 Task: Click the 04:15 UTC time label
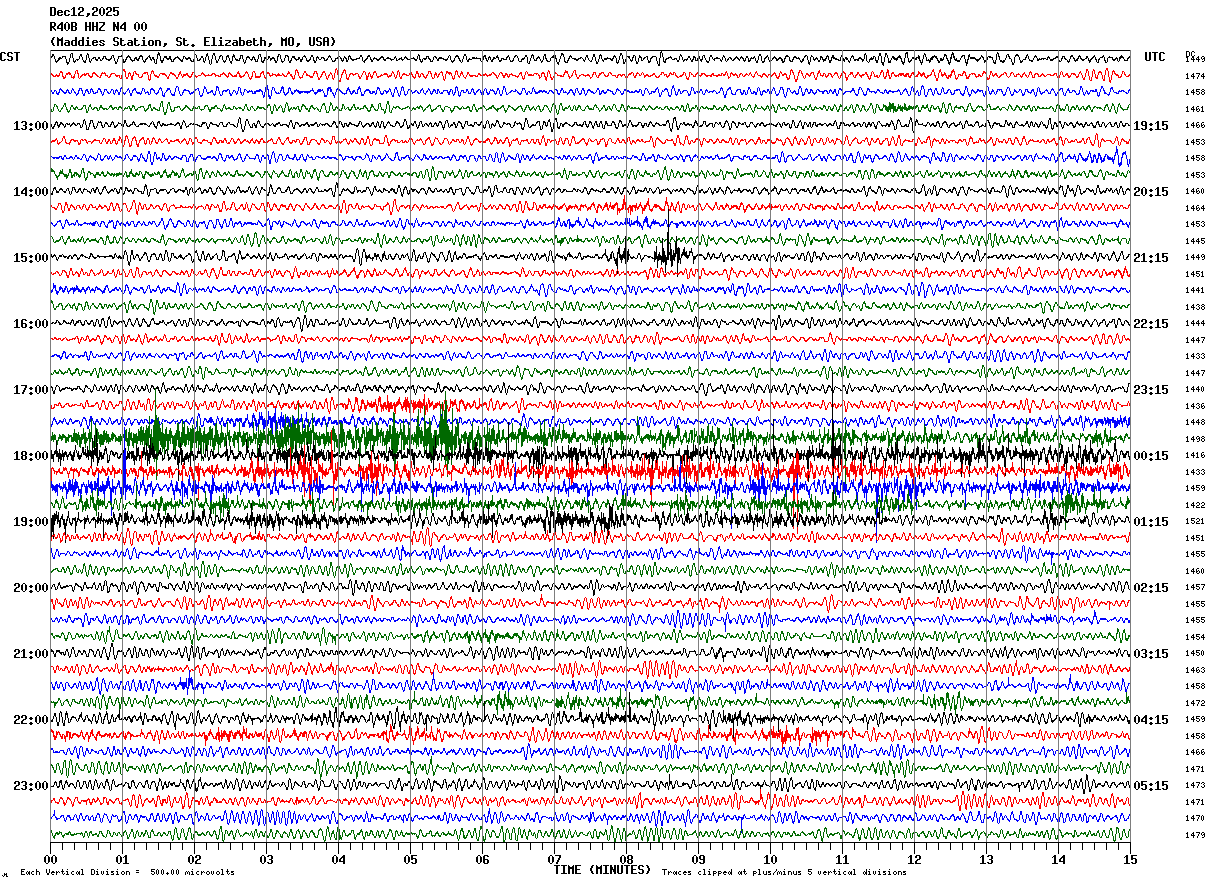click(1151, 720)
